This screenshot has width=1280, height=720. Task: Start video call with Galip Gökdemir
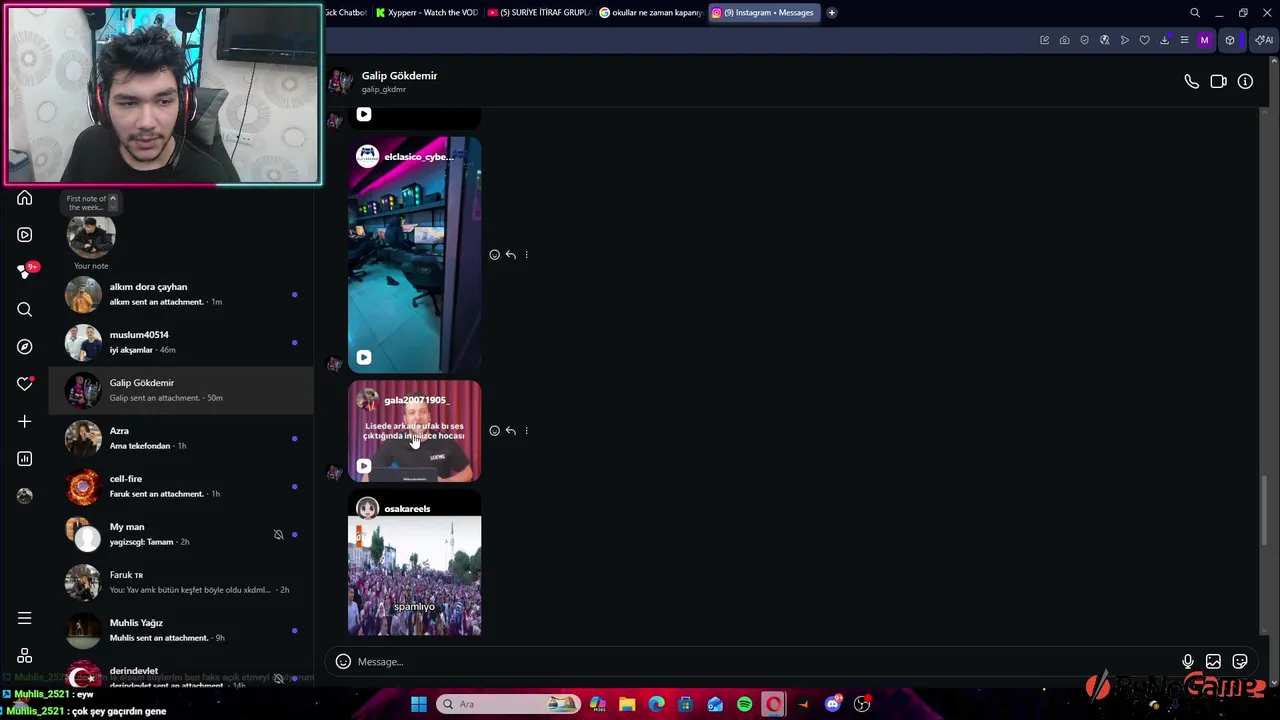[x=1218, y=82]
